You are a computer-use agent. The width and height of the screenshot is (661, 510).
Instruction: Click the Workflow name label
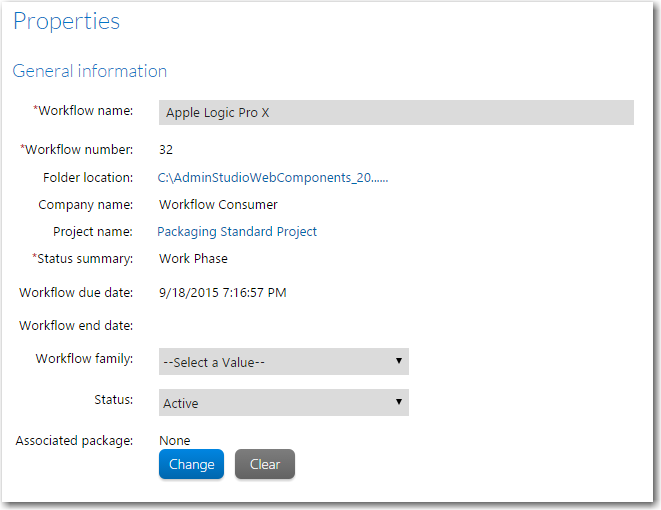[x=83, y=110]
